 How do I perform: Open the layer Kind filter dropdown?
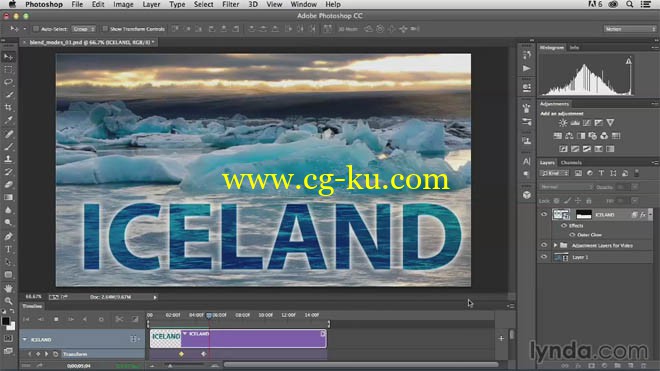554,173
